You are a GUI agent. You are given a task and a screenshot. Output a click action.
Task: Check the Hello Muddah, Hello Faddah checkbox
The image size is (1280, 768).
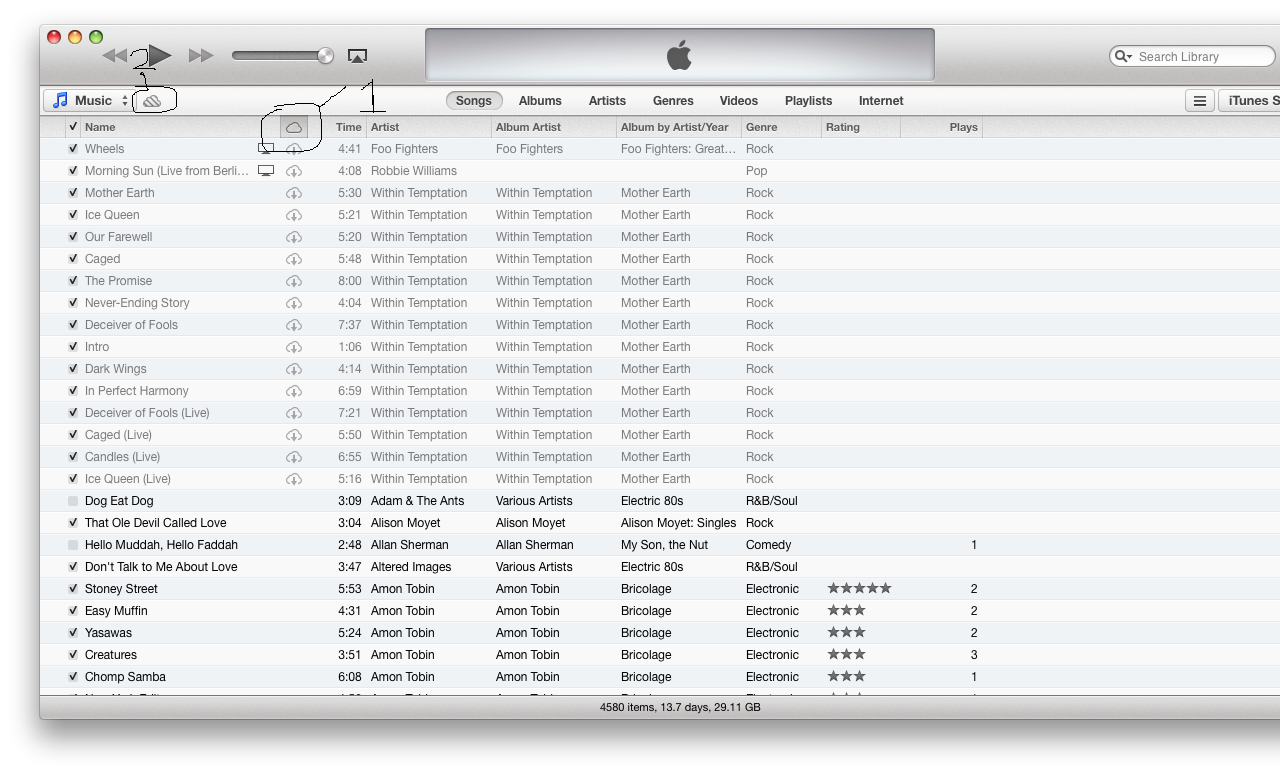73,545
